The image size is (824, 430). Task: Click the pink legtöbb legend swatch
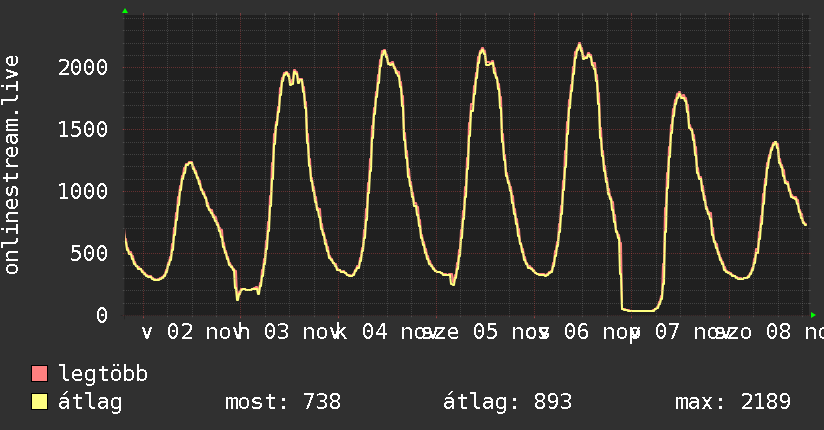40,374
